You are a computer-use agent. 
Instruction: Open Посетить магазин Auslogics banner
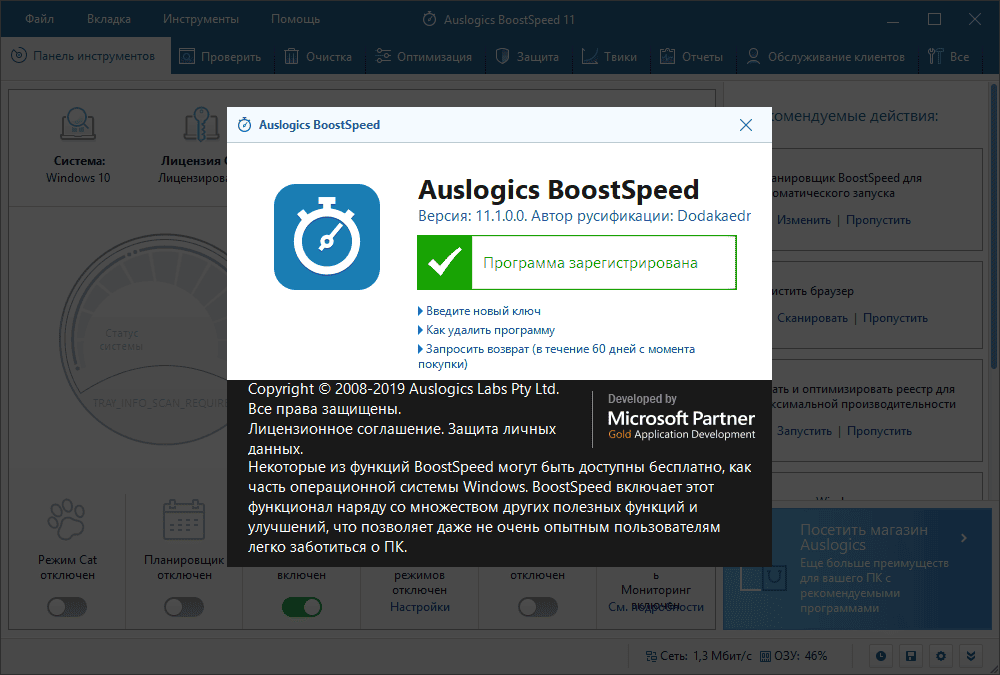click(x=858, y=568)
